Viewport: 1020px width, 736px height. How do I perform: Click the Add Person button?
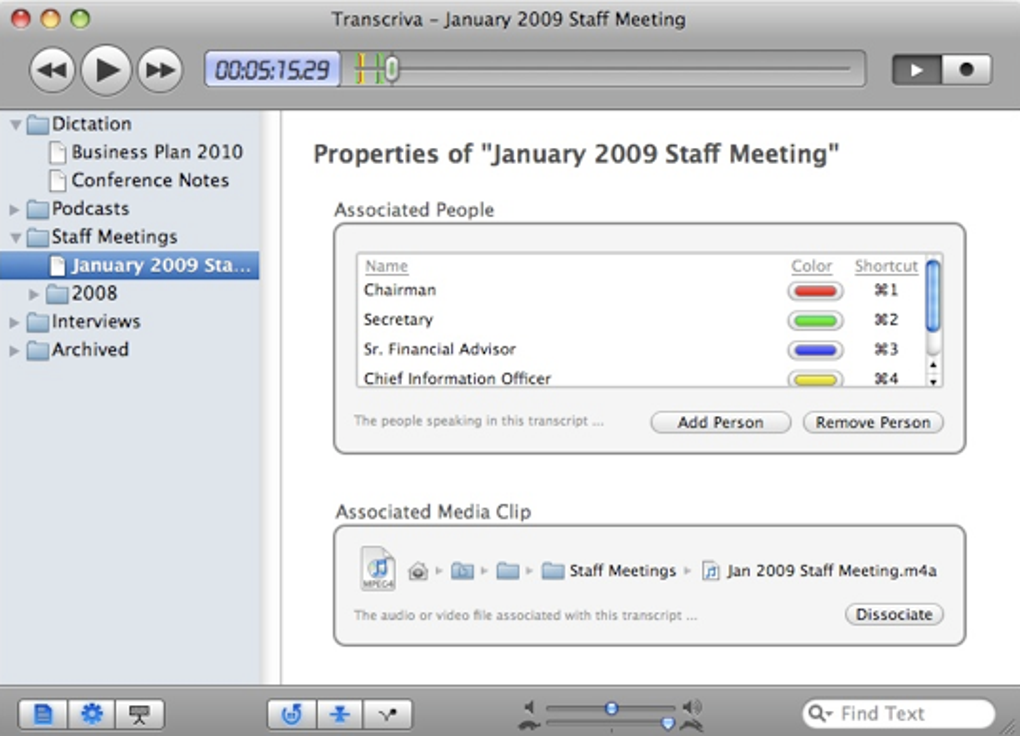721,422
